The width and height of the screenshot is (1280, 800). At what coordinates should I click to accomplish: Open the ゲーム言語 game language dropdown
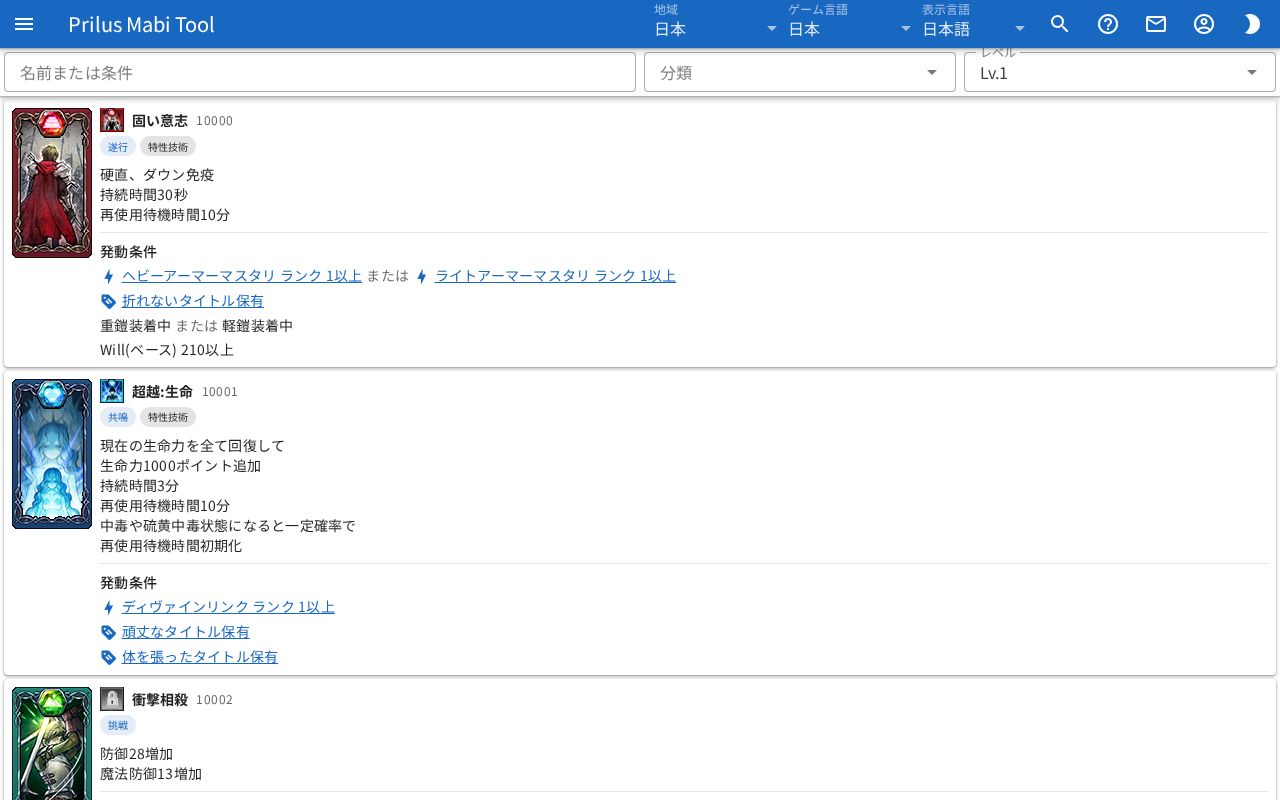pyautogui.click(x=850, y=24)
